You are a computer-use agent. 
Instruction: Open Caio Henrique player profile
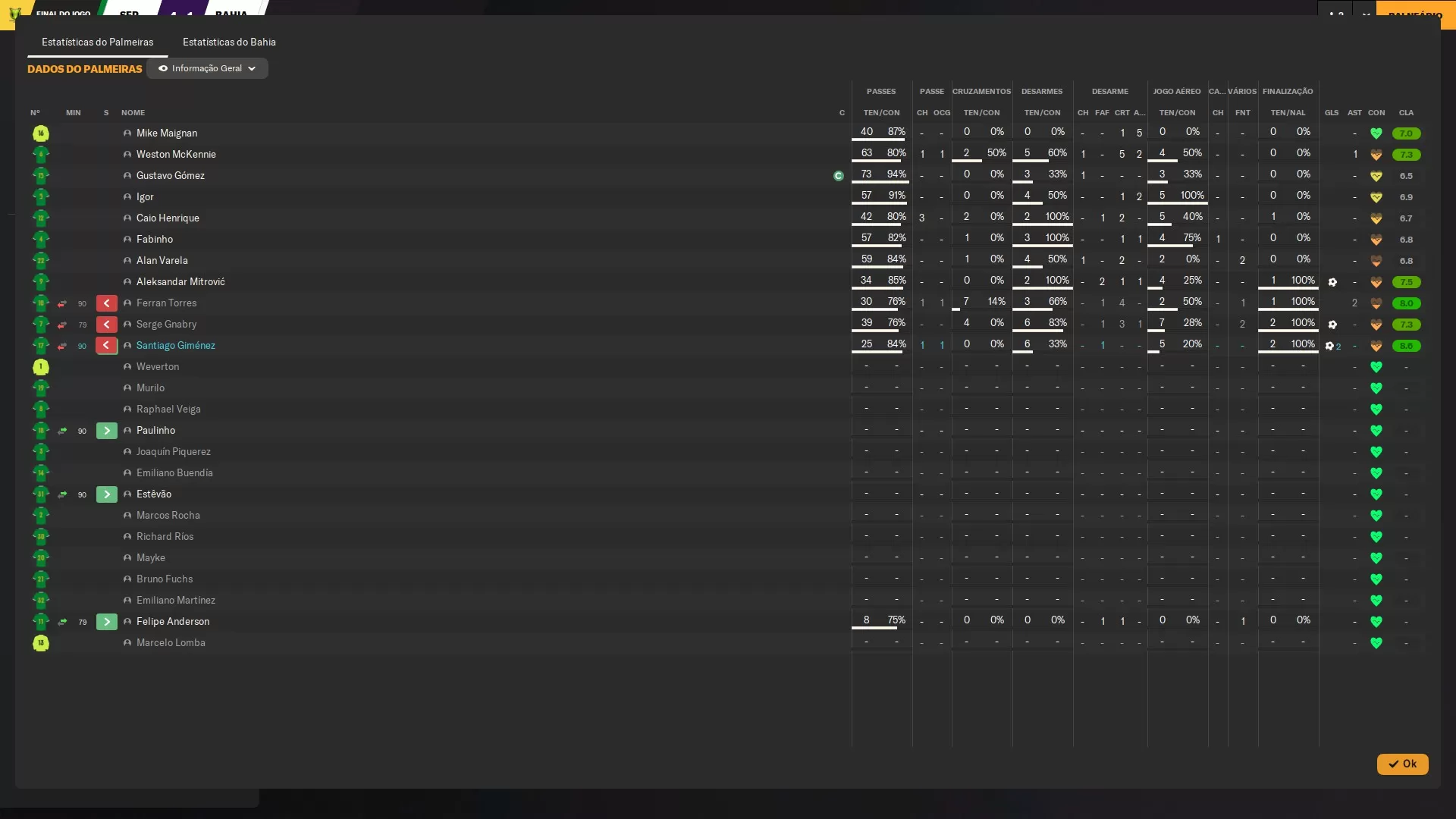click(168, 218)
